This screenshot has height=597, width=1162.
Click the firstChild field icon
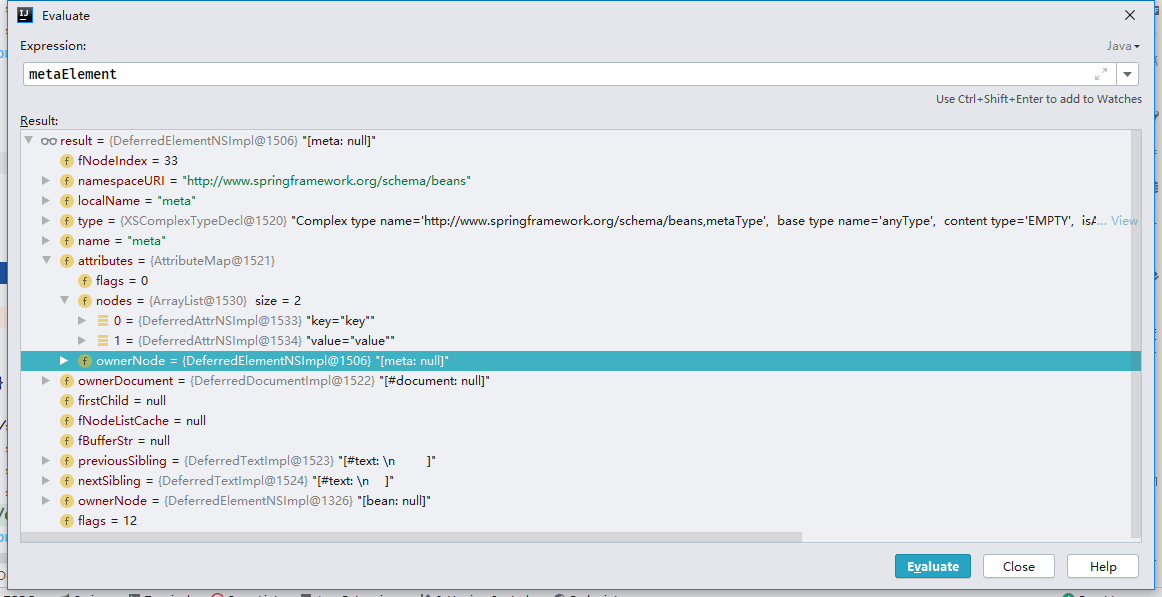[66, 401]
